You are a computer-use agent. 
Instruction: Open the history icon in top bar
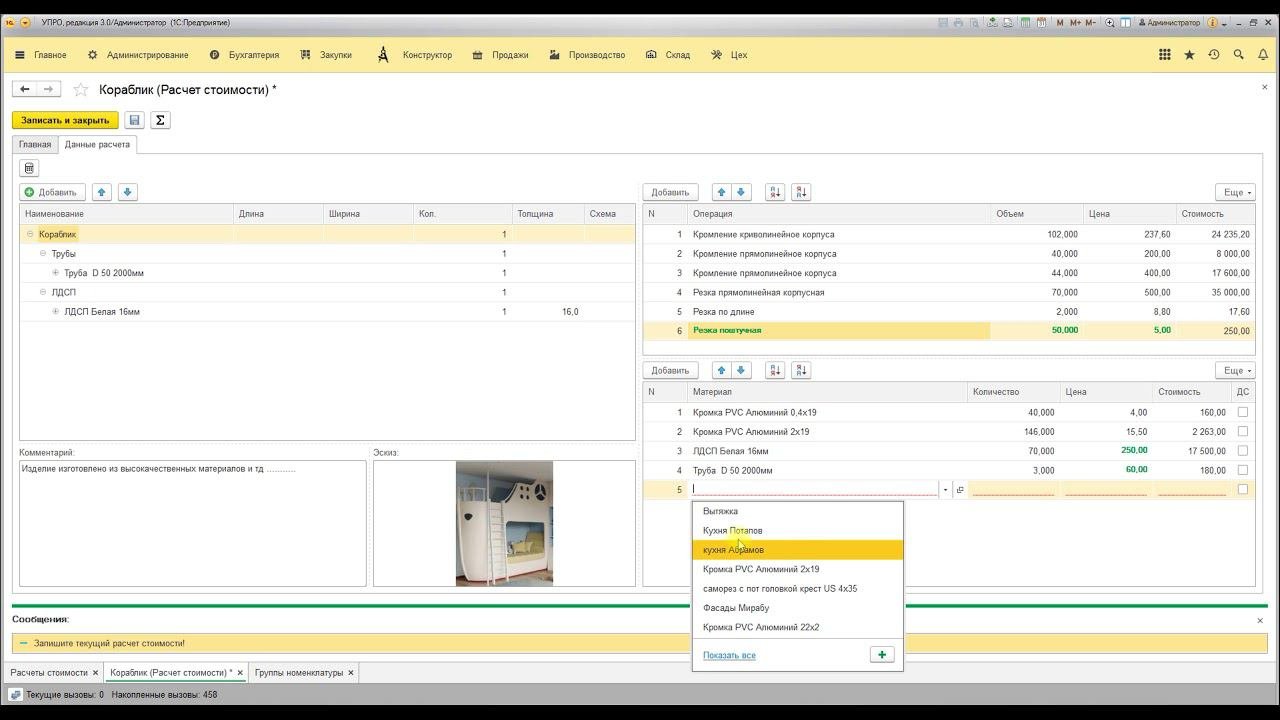click(1214, 55)
